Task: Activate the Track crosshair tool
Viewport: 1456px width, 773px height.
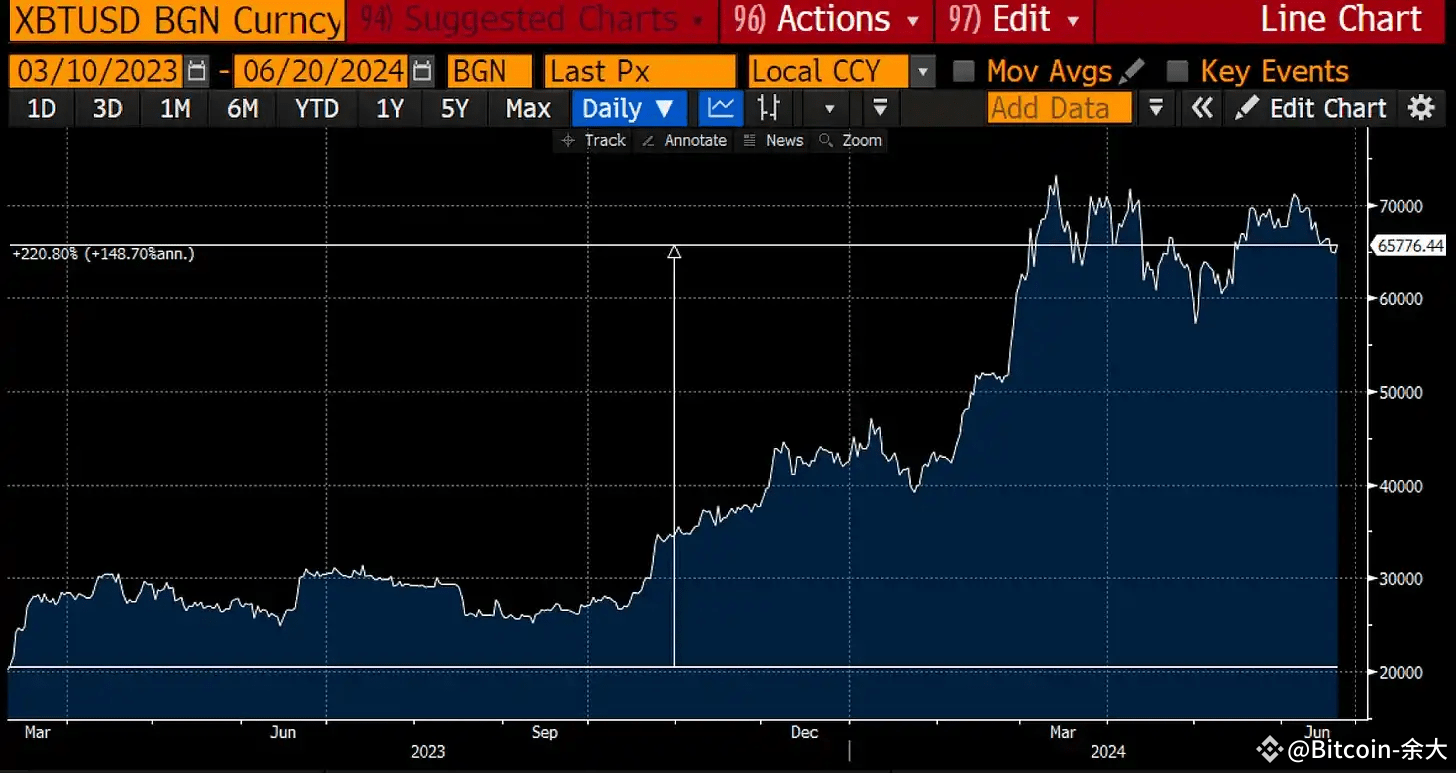Action: click(x=594, y=140)
